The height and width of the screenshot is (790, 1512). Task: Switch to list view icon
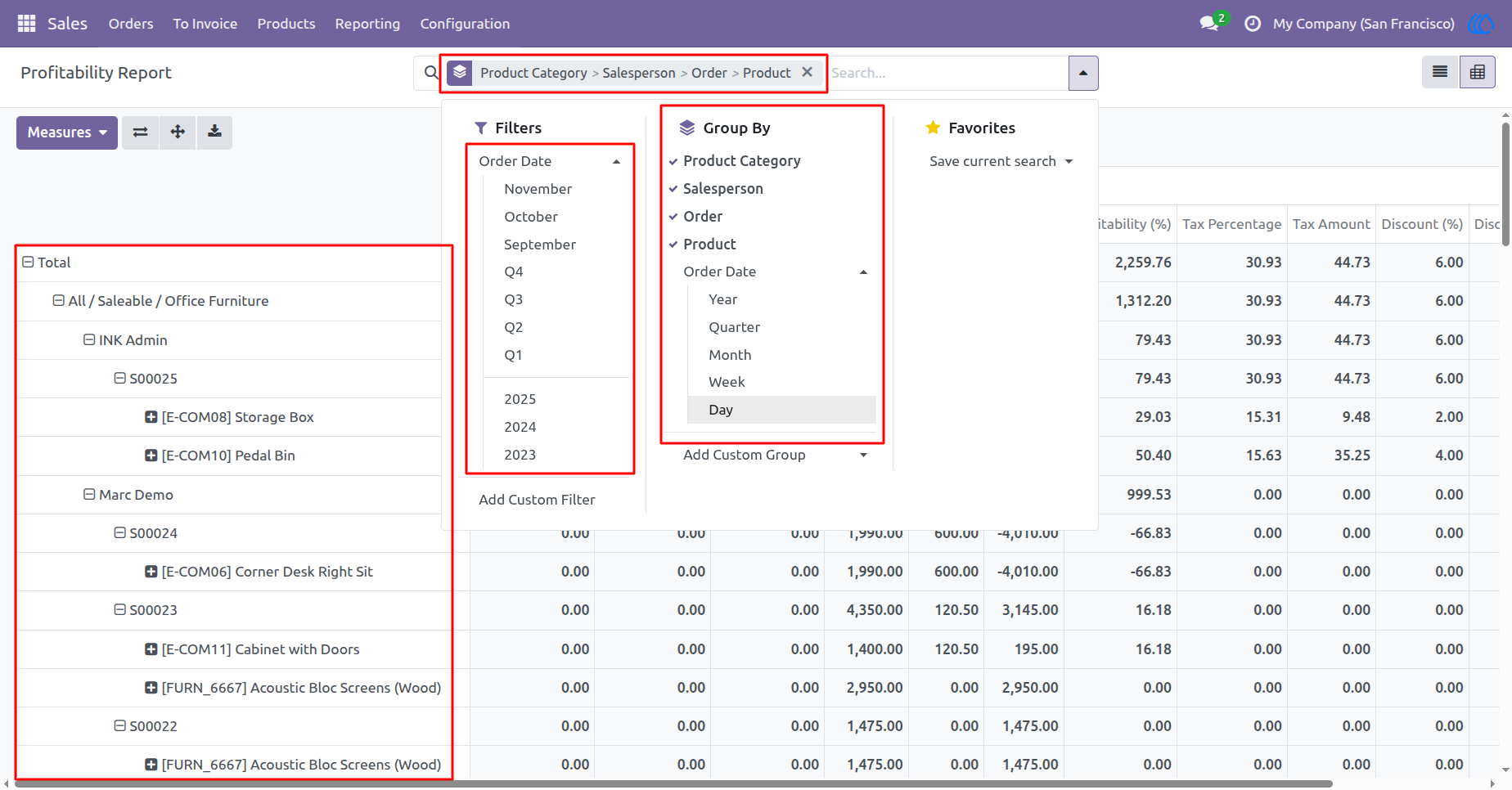click(1440, 72)
